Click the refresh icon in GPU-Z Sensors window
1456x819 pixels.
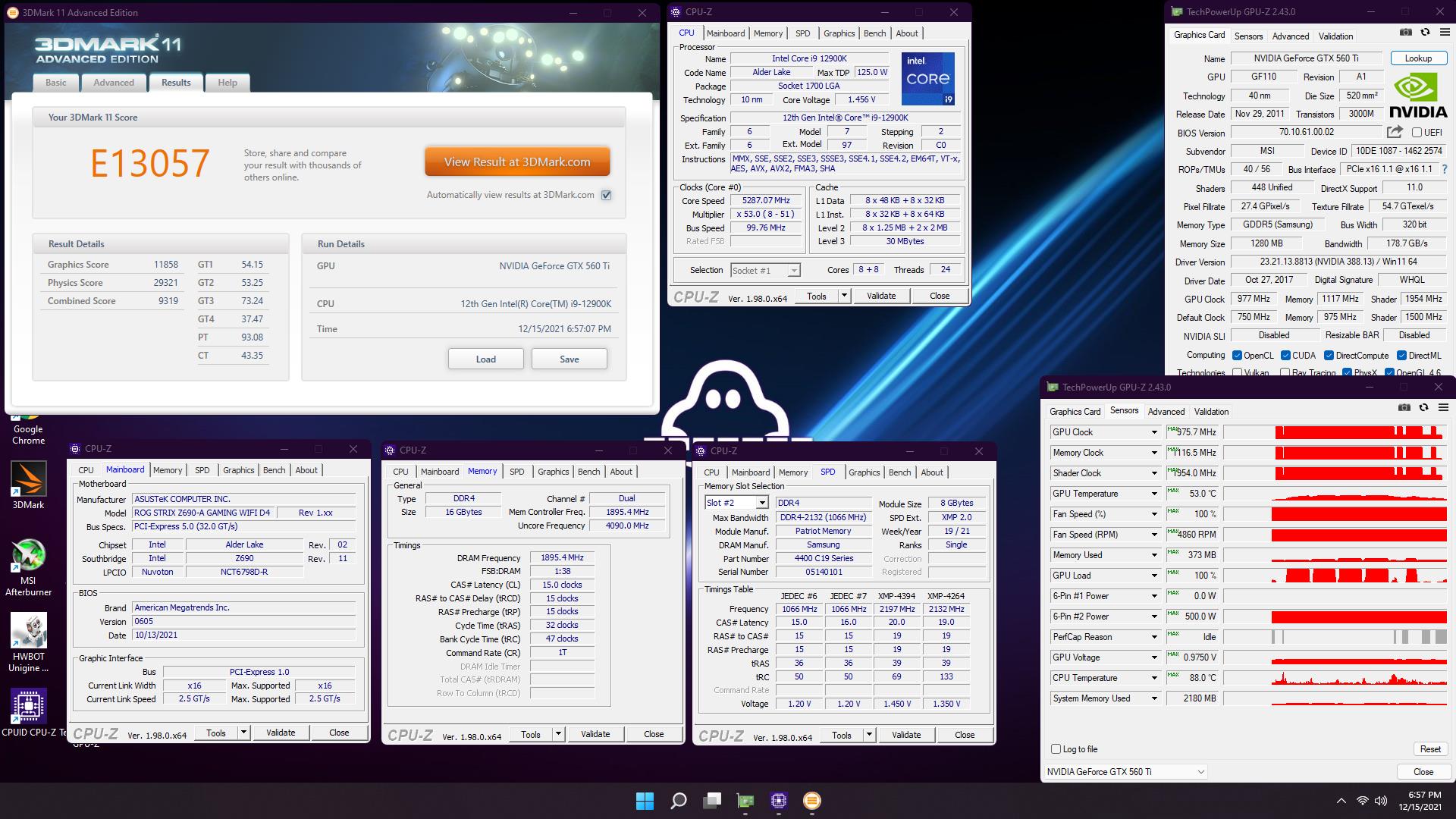click(1423, 407)
